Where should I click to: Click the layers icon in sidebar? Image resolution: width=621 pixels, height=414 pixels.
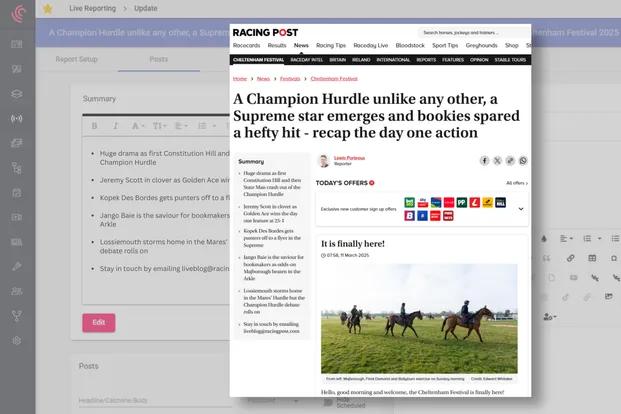17,94
